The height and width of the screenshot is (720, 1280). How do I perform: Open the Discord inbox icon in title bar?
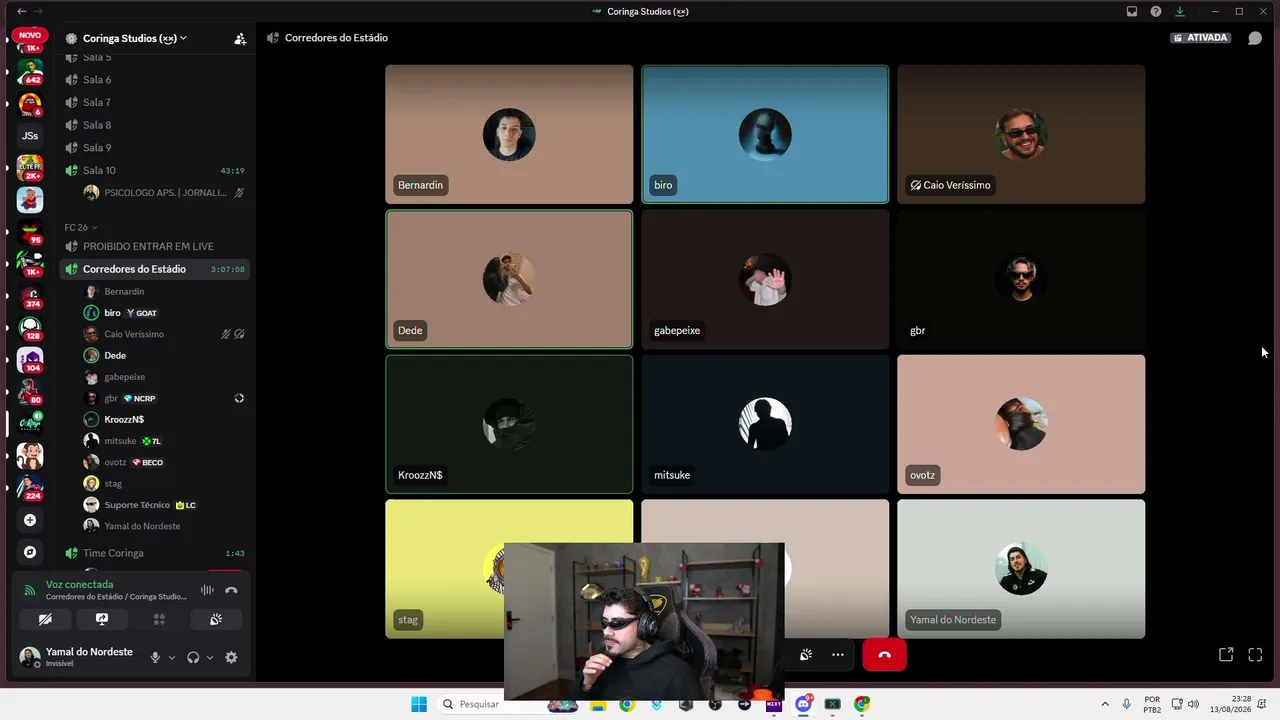1132,11
